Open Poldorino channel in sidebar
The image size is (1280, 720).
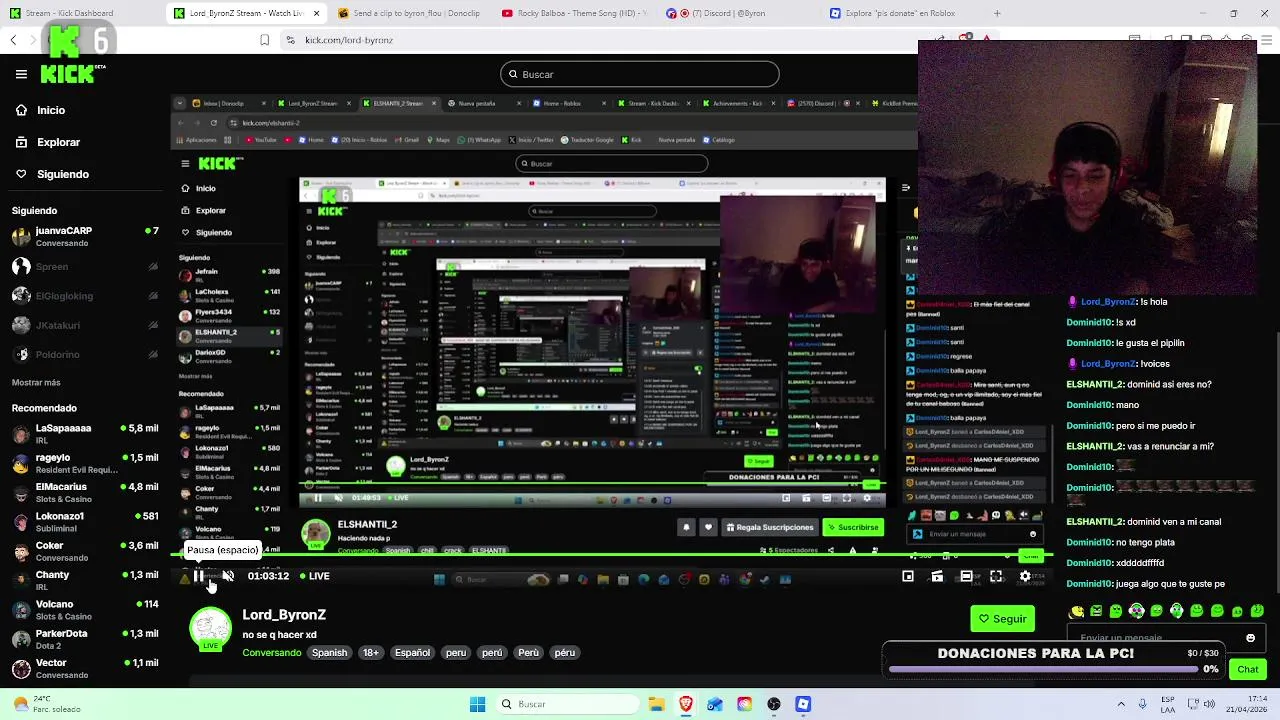pyautogui.click(x=85, y=354)
